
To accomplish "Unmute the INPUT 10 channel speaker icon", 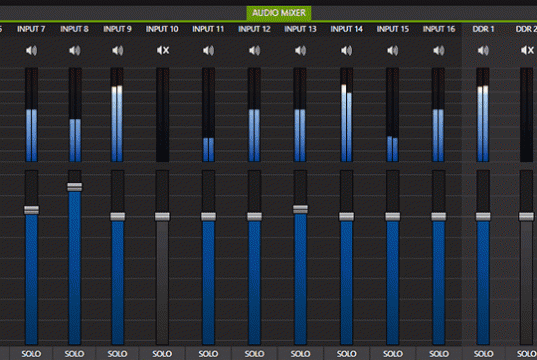I will pos(163,51).
